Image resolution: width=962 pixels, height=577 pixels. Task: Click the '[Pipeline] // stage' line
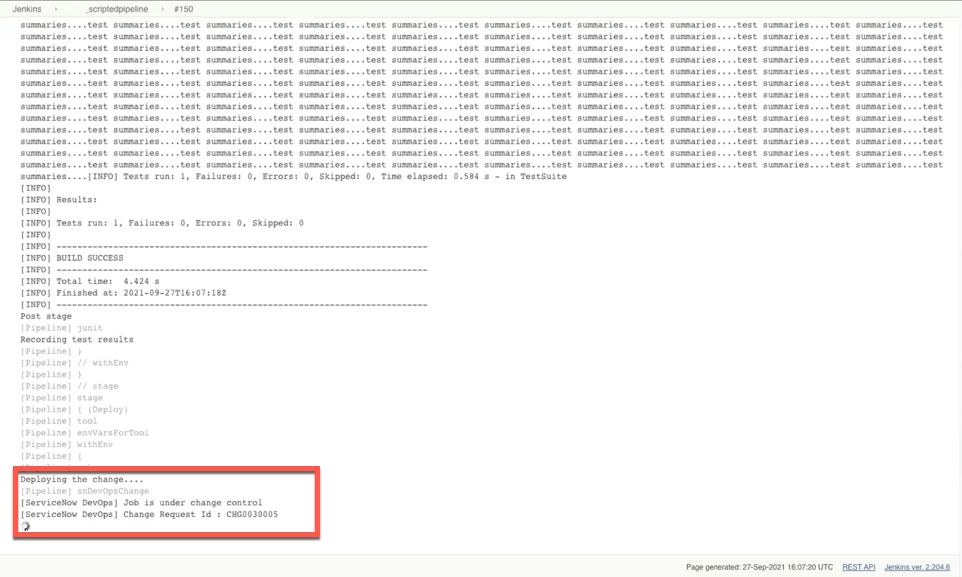69,386
